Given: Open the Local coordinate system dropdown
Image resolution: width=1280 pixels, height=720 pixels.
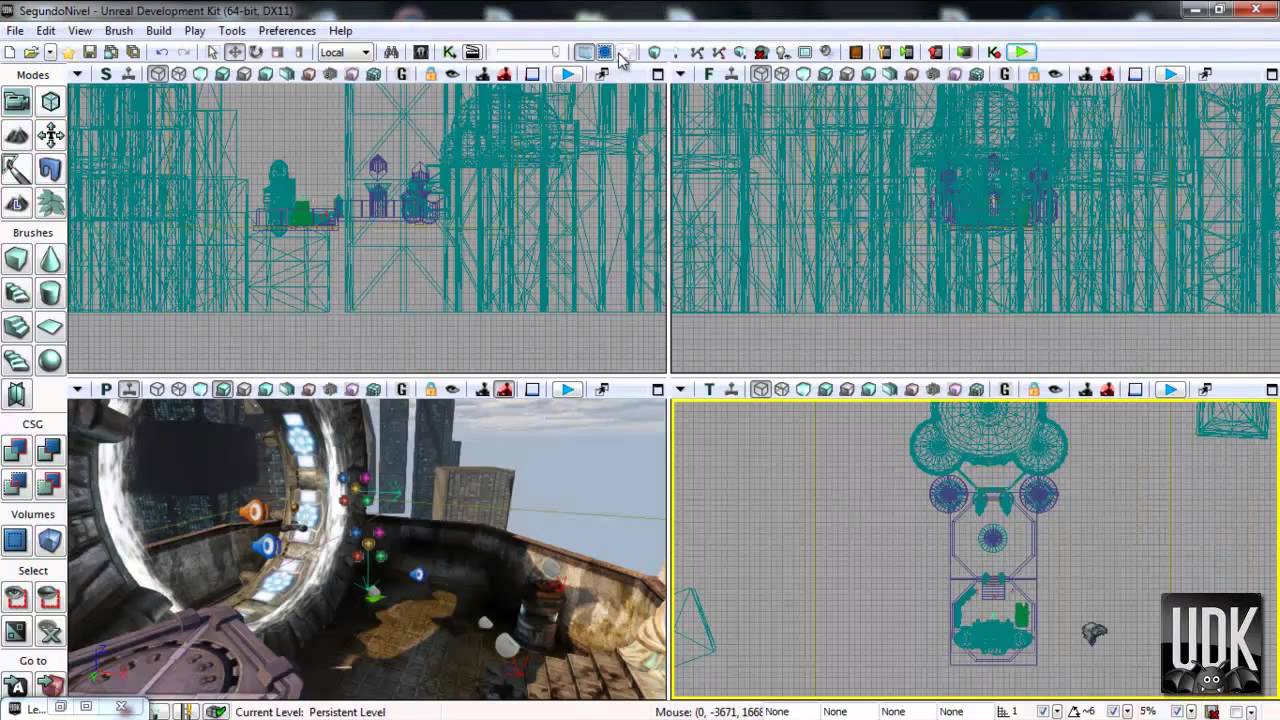Looking at the screenshot, I should [x=345, y=52].
